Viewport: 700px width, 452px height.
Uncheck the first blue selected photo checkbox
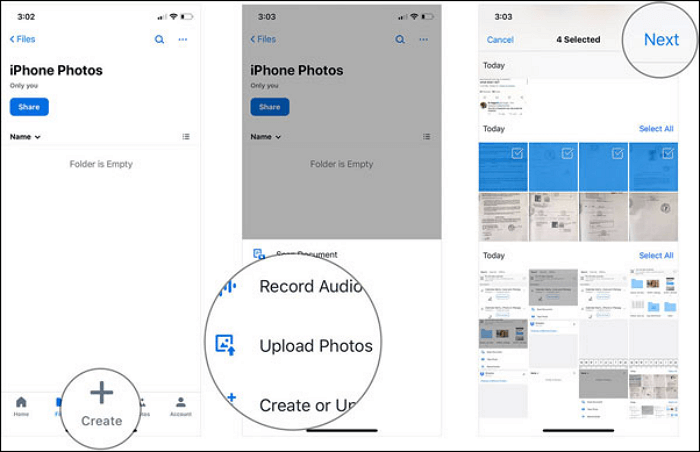517,154
